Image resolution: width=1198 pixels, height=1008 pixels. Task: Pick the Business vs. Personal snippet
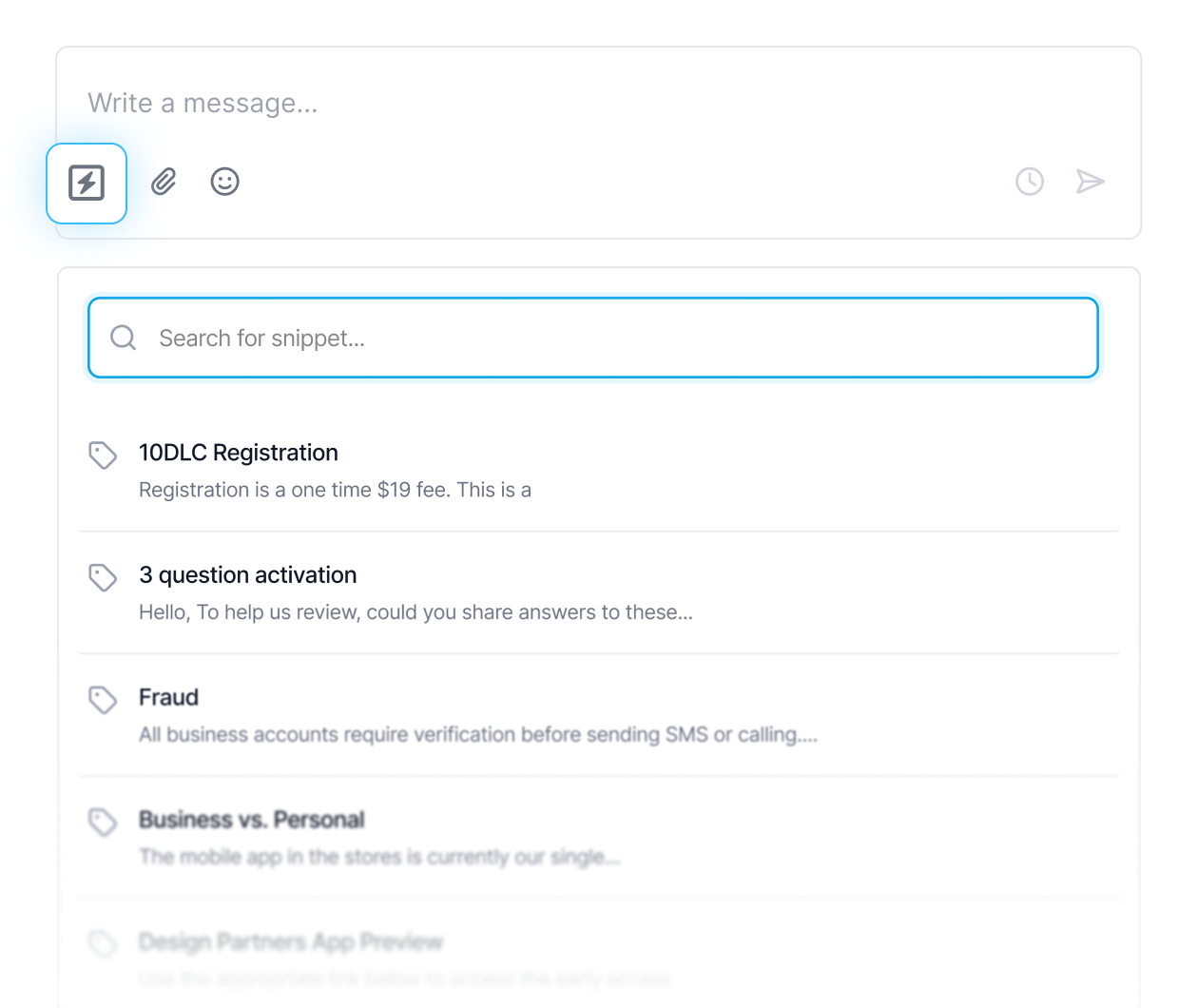(x=252, y=820)
